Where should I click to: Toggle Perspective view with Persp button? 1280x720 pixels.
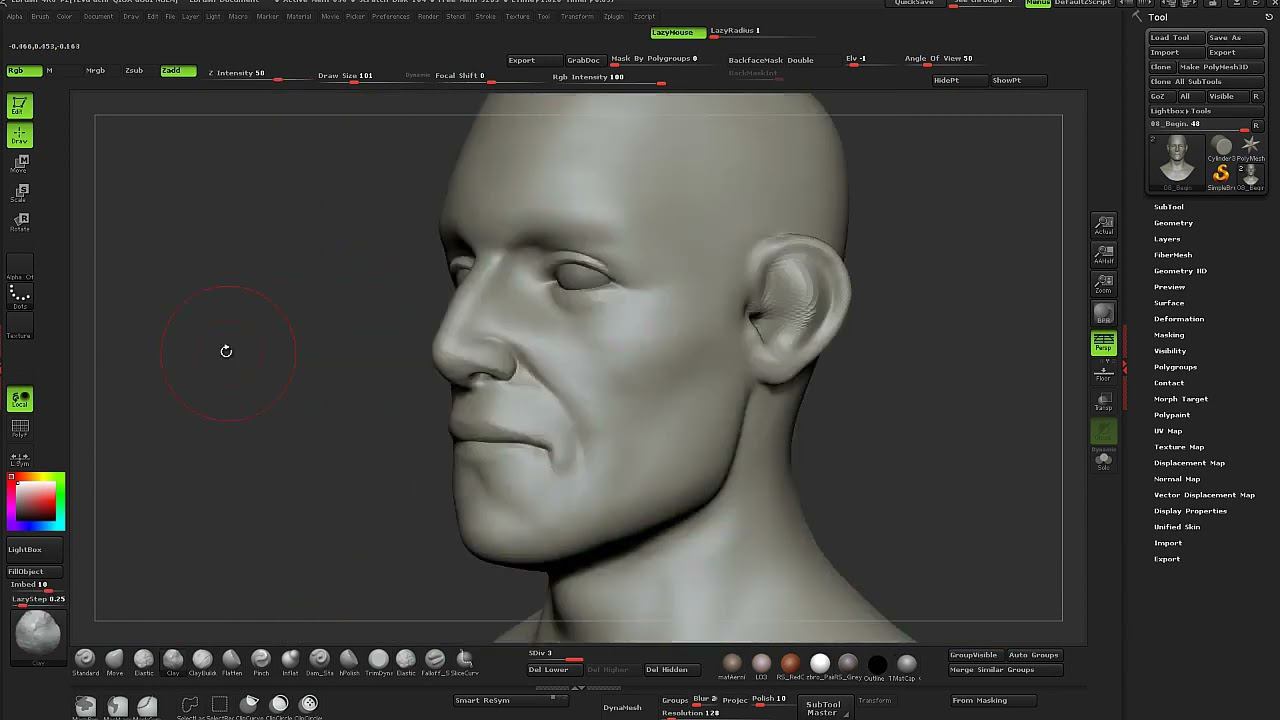click(1103, 343)
